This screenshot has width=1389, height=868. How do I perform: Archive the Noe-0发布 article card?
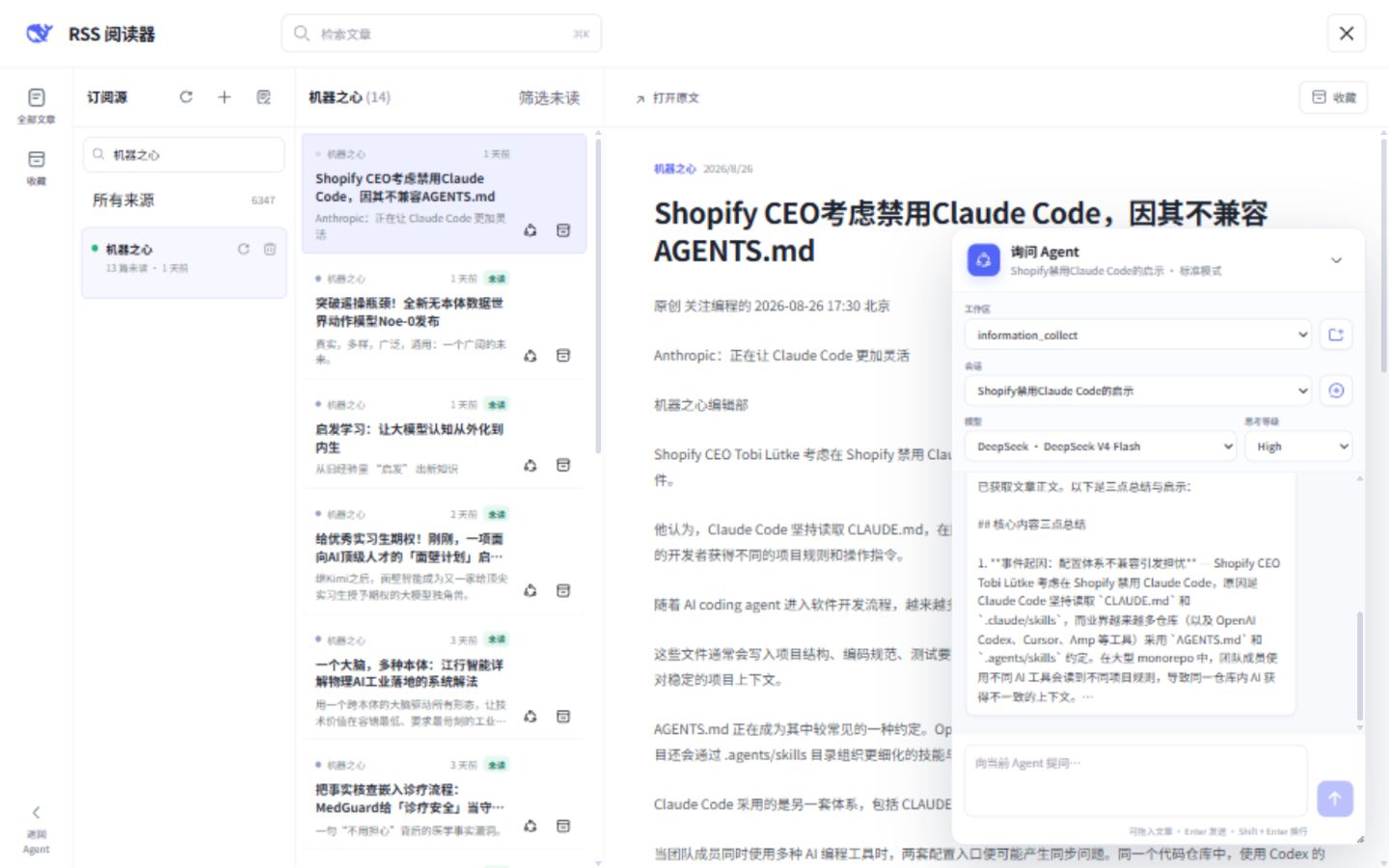tap(563, 356)
